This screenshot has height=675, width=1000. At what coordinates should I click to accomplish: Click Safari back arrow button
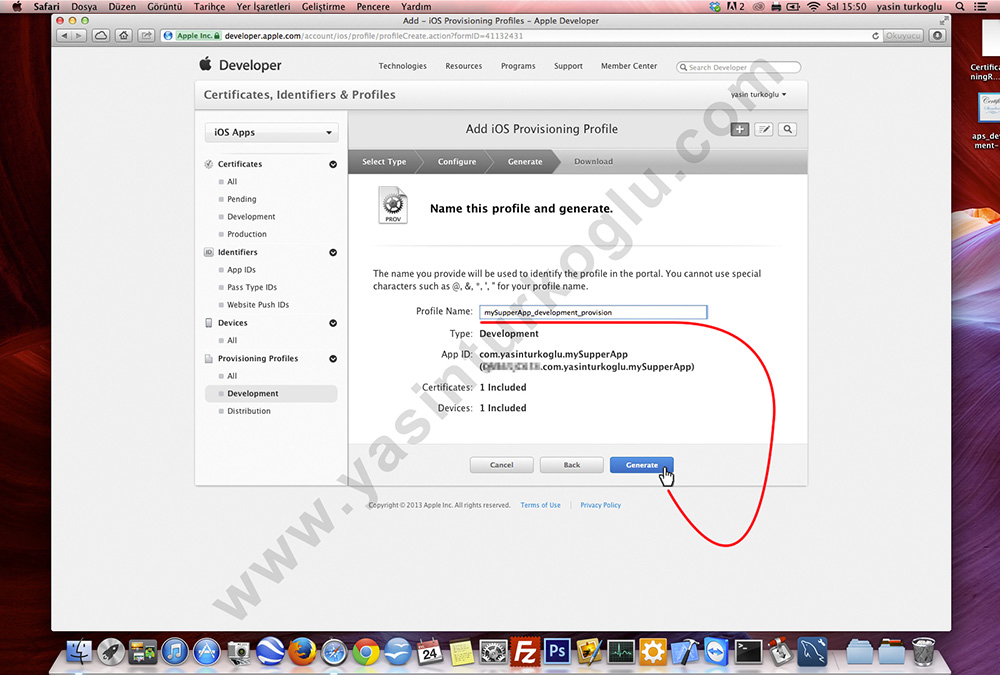point(65,36)
